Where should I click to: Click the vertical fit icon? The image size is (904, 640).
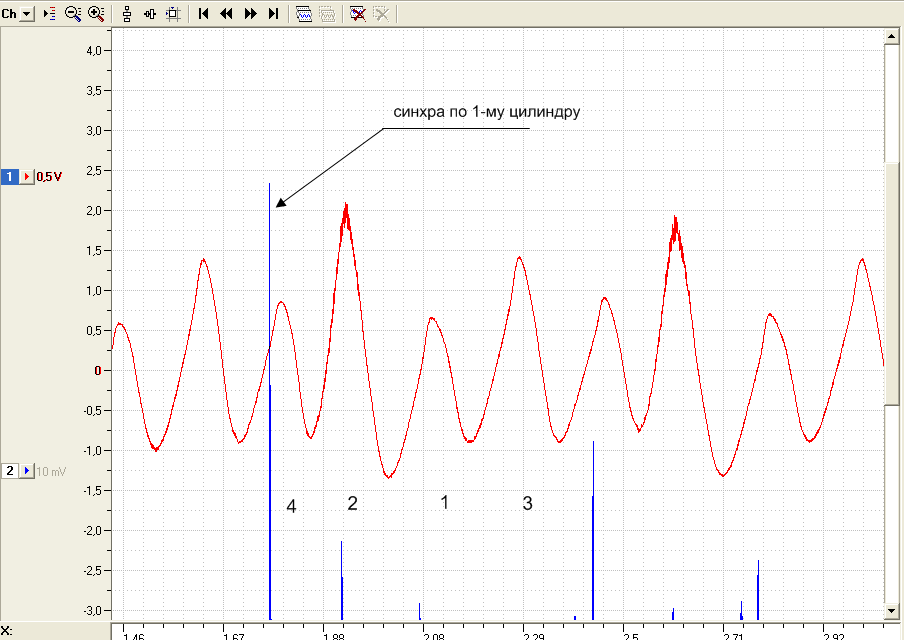click(x=127, y=13)
